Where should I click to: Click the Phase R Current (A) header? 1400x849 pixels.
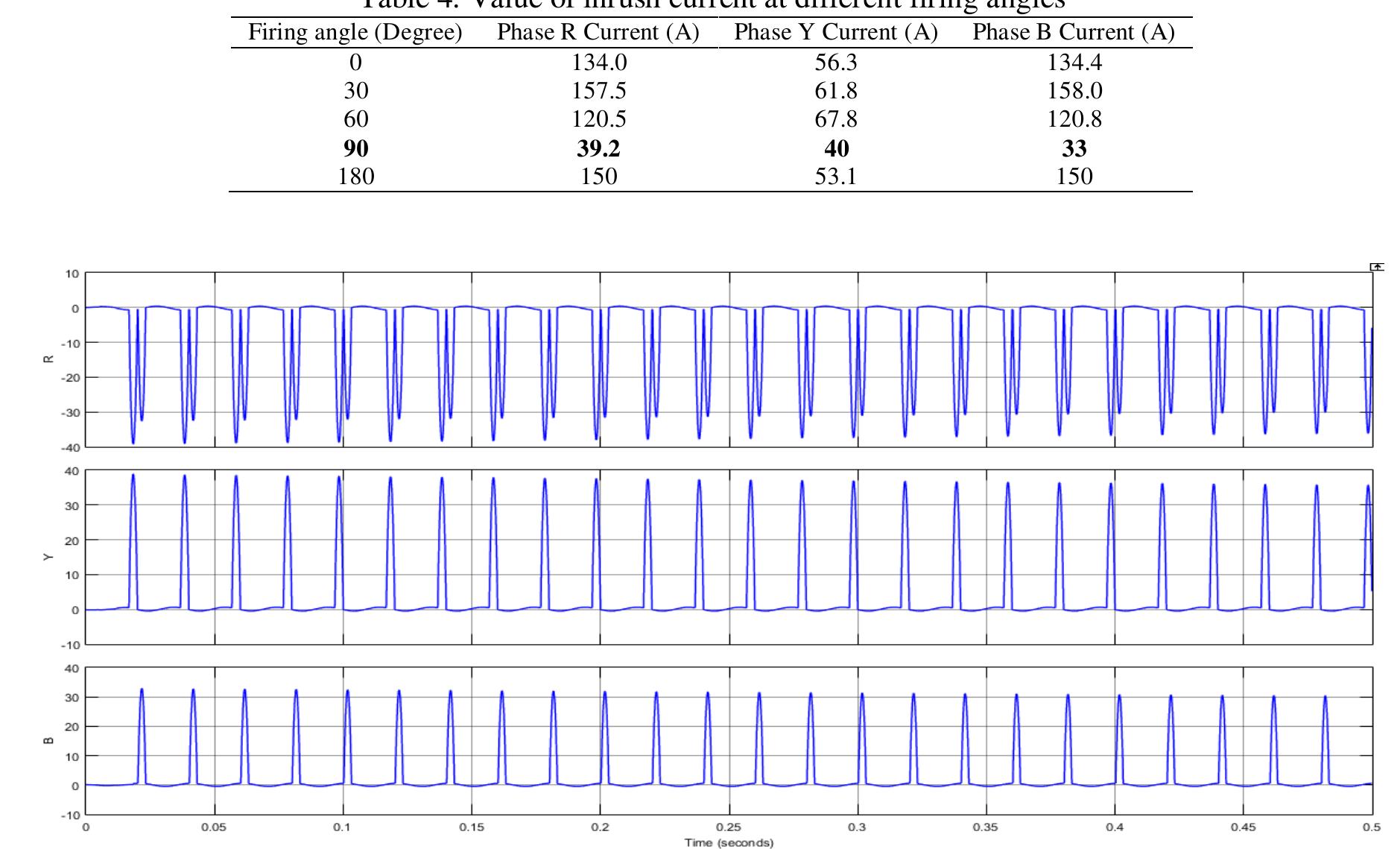coord(598,33)
